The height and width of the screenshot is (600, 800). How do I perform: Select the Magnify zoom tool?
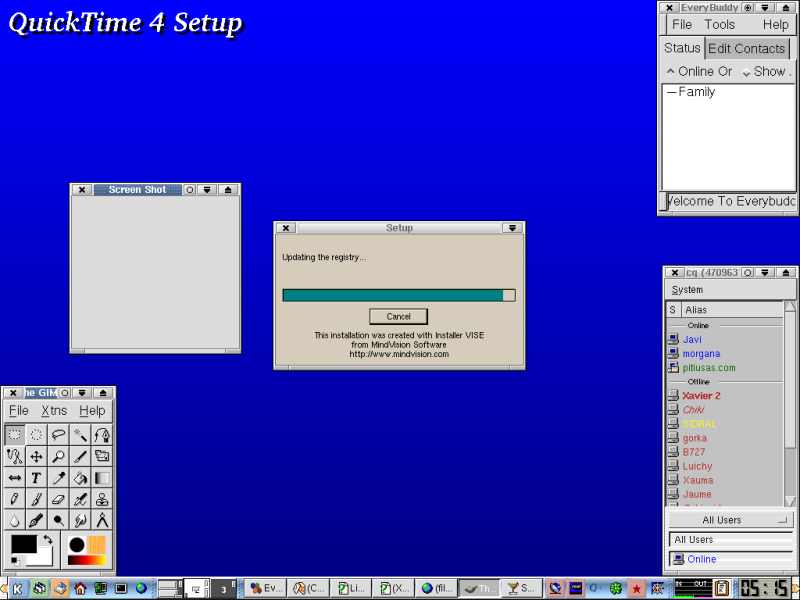(x=58, y=456)
